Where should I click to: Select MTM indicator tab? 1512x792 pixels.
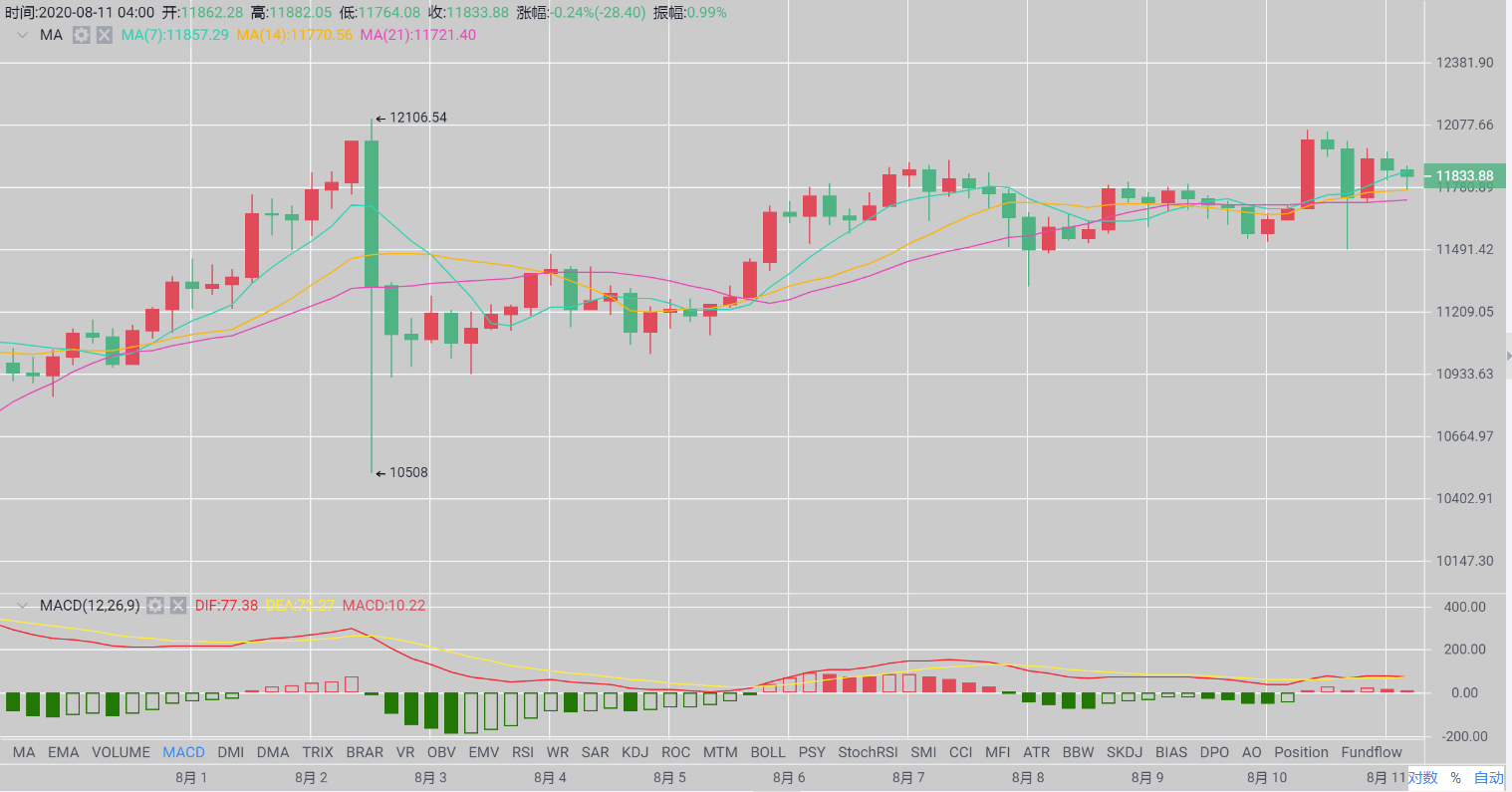tap(720, 752)
